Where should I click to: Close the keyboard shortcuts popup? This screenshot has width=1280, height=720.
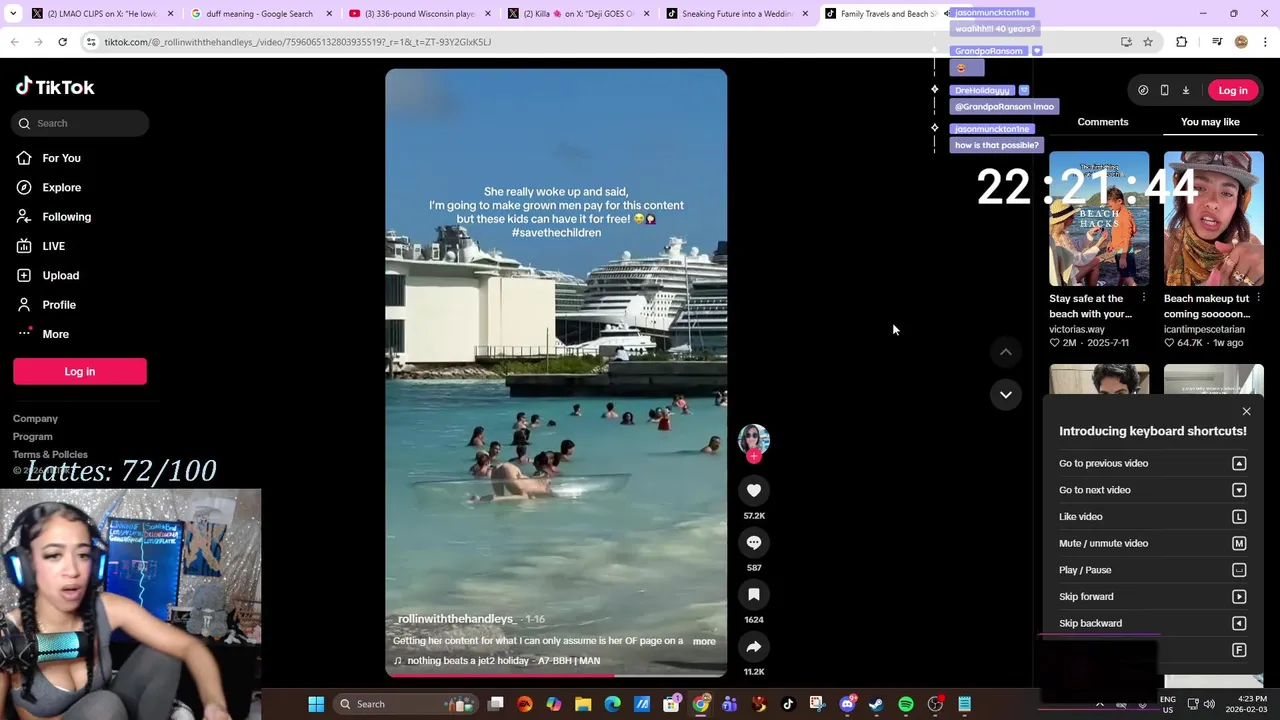tap(1246, 411)
